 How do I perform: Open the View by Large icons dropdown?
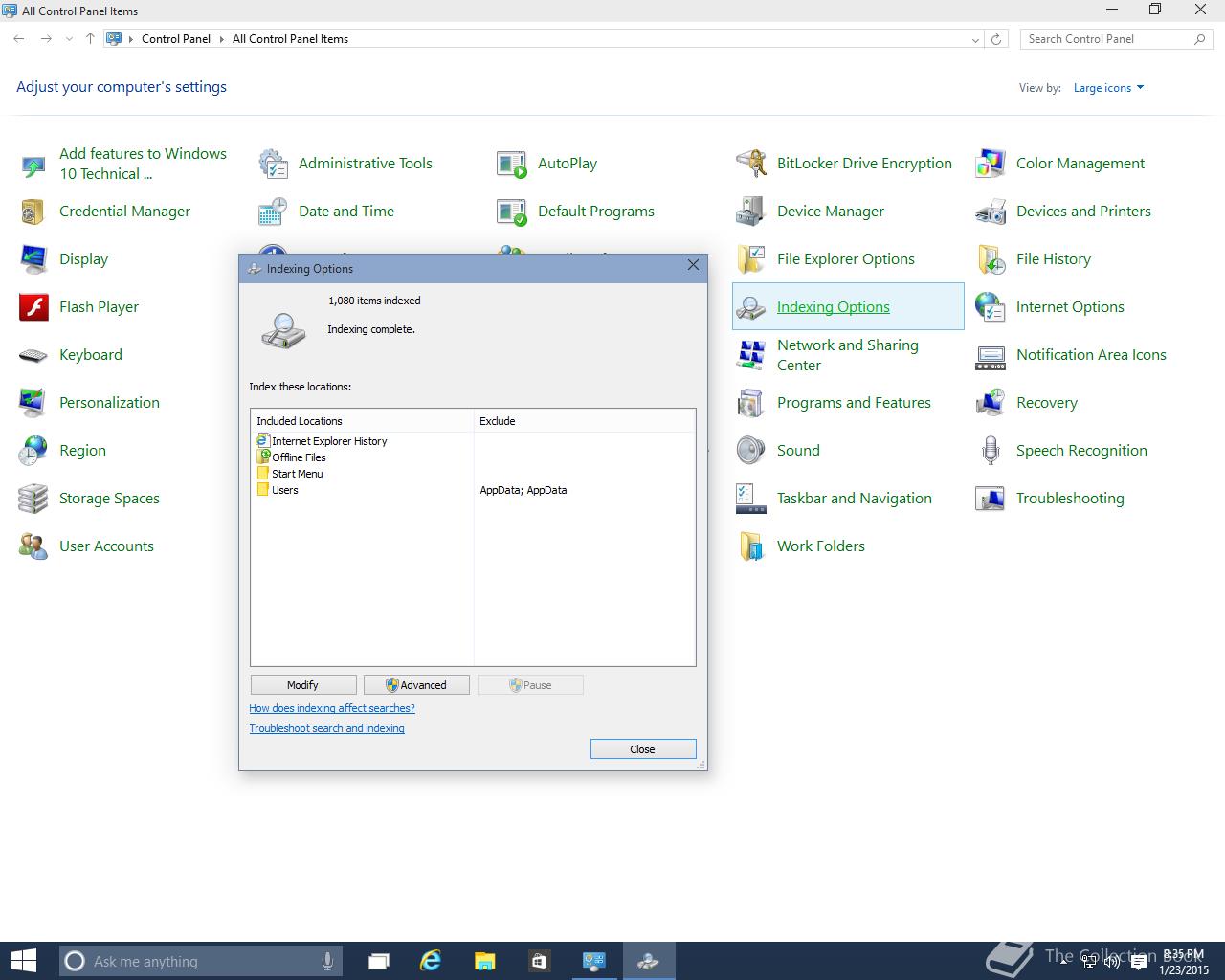coord(1108,88)
